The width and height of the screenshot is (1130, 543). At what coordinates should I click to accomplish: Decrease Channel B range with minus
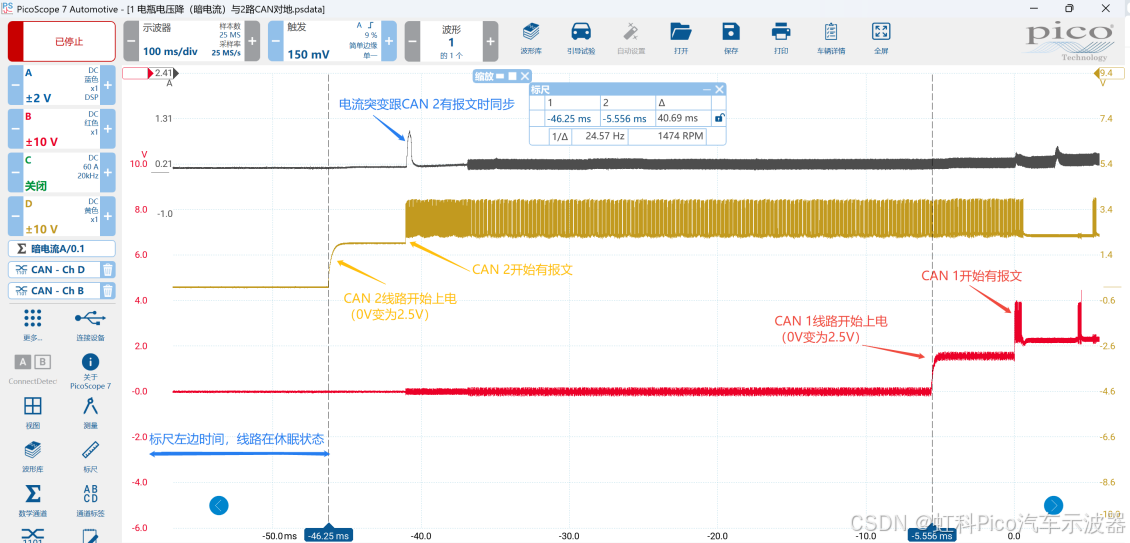tap(15, 128)
